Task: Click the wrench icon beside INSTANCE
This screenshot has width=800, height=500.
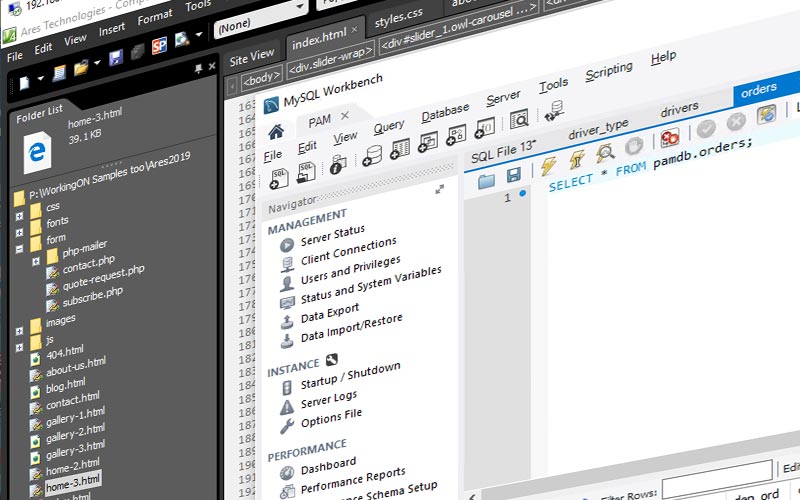Action: coord(332,360)
